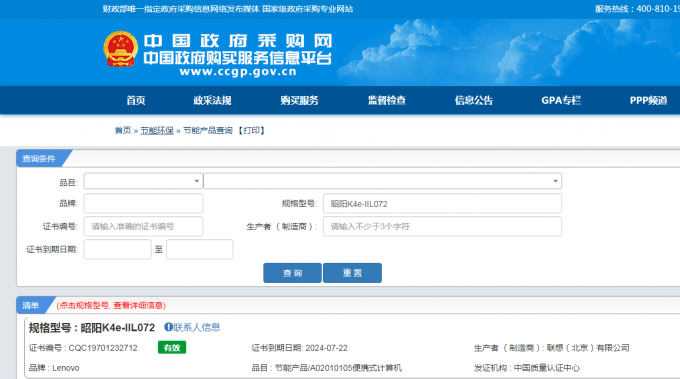This screenshot has width=680, height=379.
Task: Go to the 首页 navigation tab
Action: click(136, 100)
